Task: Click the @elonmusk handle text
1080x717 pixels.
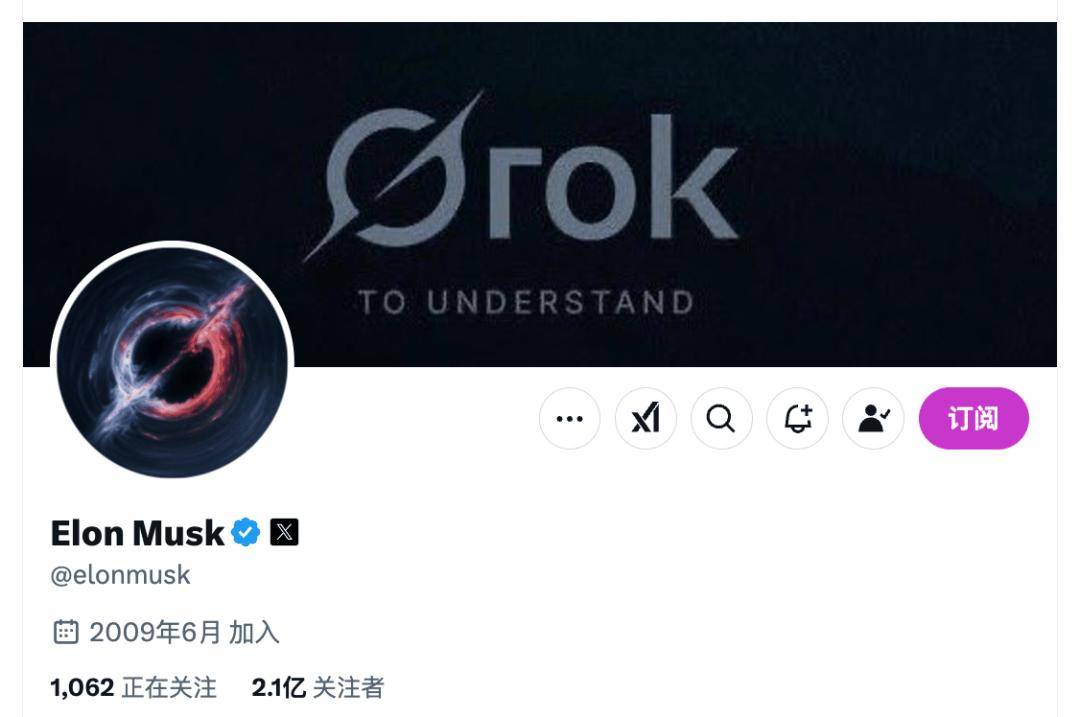Action: coord(121,575)
